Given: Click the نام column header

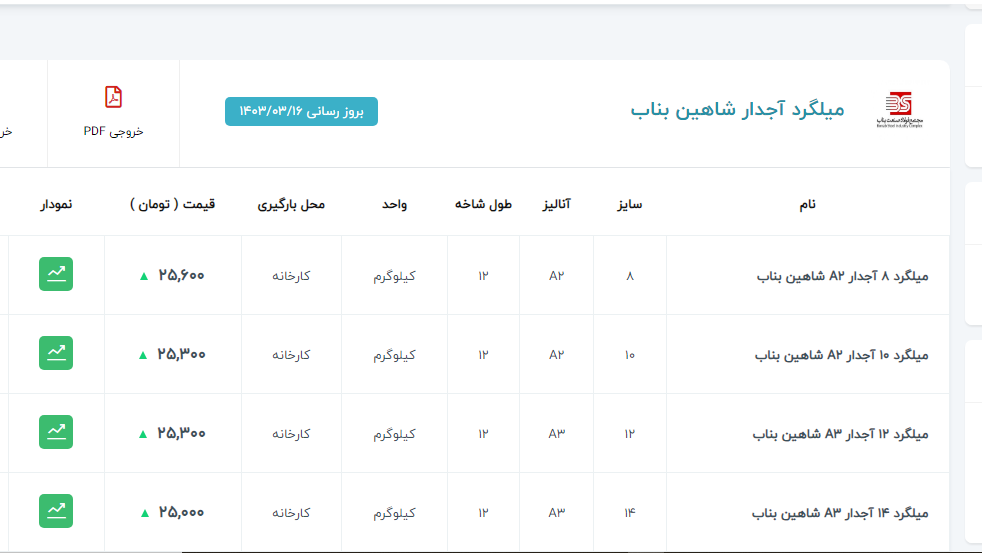Looking at the screenshot, I should click(x=807, y=204).
